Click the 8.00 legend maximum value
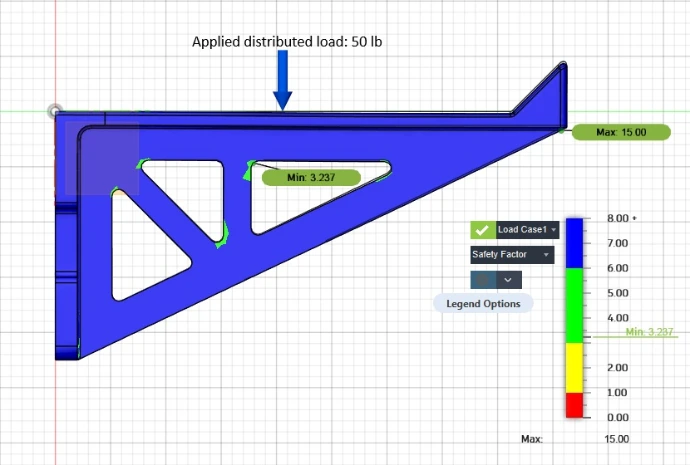The height and width of the screenshot is (465, 690). click(x=619, y=218)
